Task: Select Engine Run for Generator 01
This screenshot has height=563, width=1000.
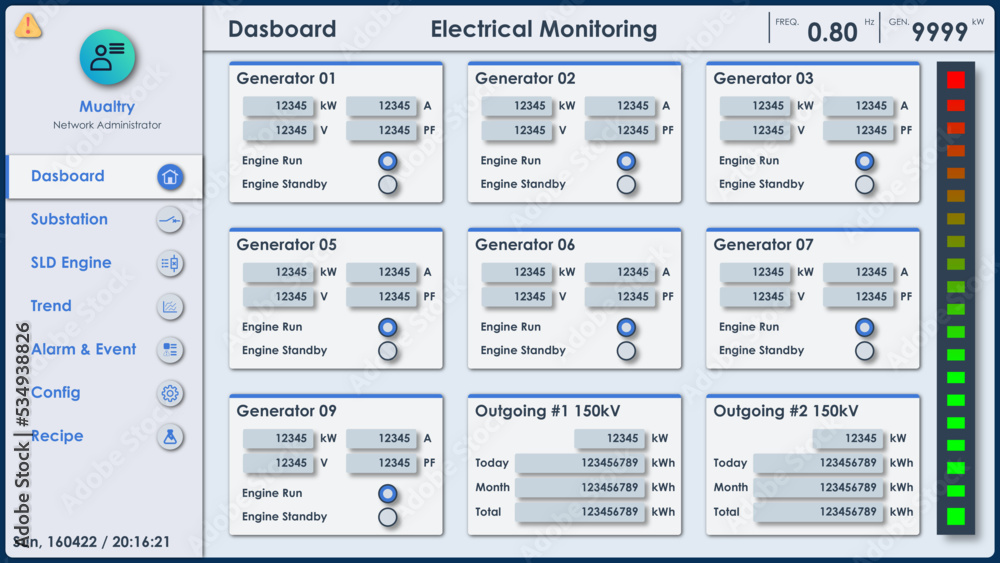Action: tap(387, 161)
